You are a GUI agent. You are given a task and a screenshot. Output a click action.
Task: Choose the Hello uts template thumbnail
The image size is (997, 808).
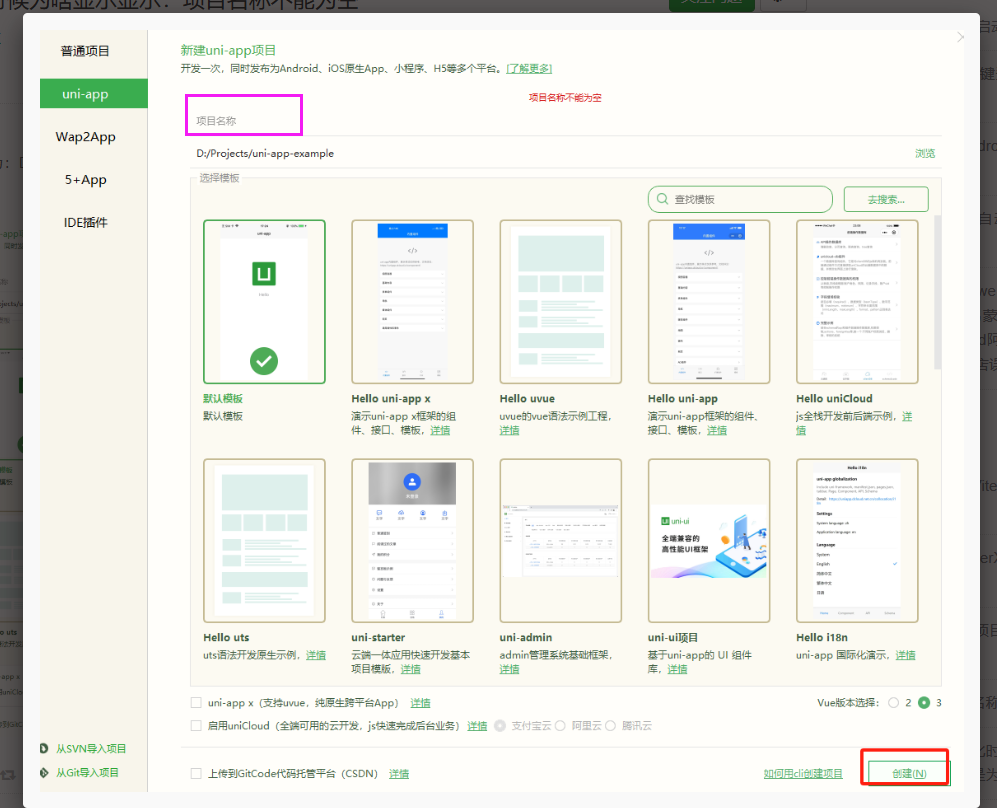[x=264, y=540]
